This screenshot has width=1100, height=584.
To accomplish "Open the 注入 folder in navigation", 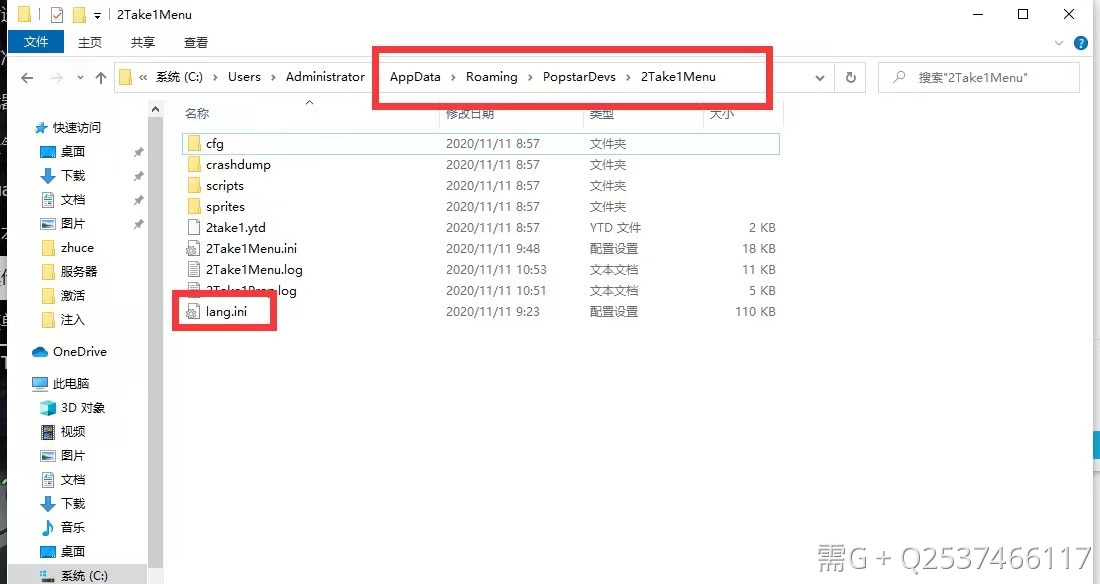I will click(x=73, y=319).
